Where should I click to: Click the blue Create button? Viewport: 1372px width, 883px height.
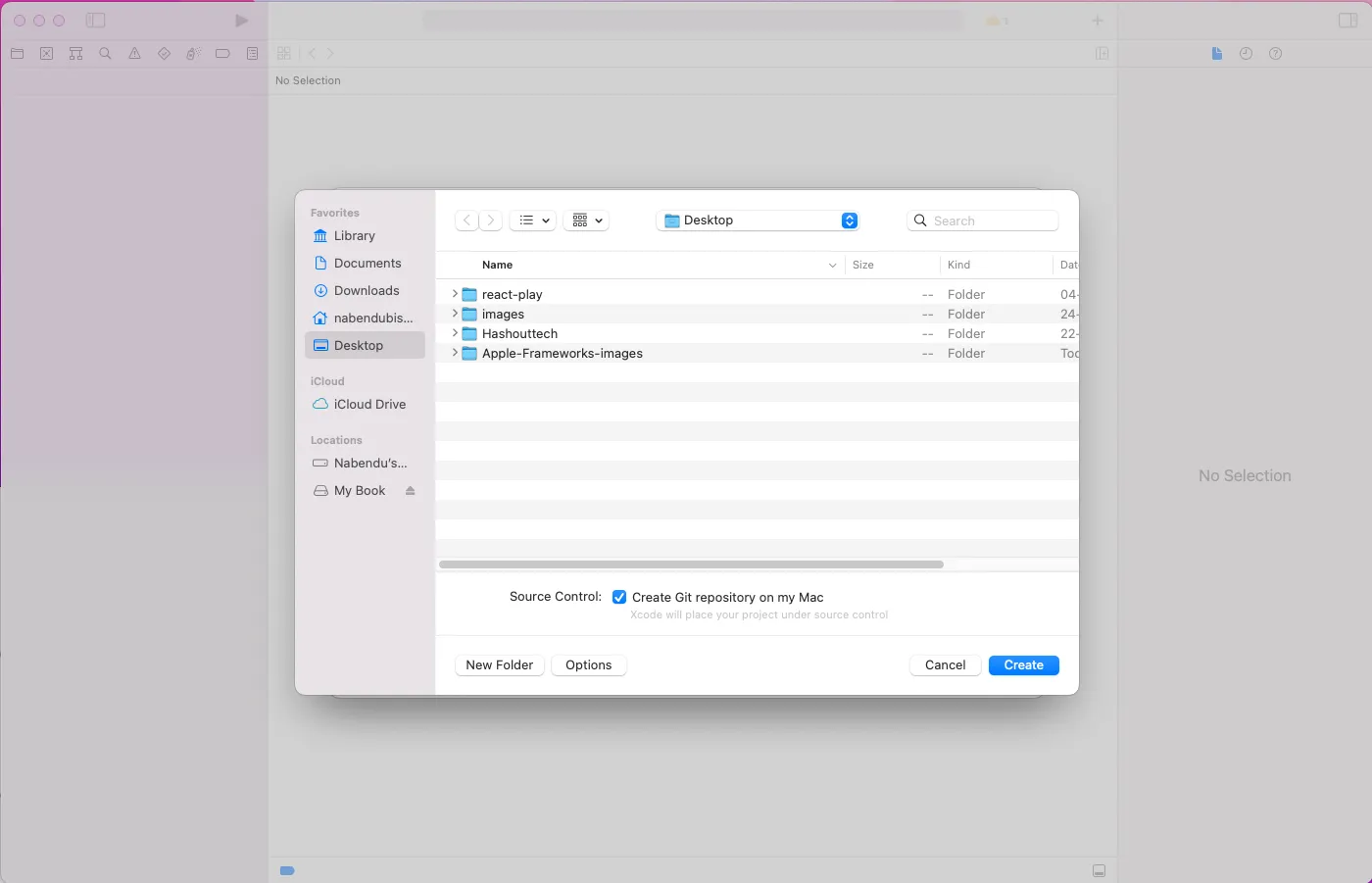1024,665
